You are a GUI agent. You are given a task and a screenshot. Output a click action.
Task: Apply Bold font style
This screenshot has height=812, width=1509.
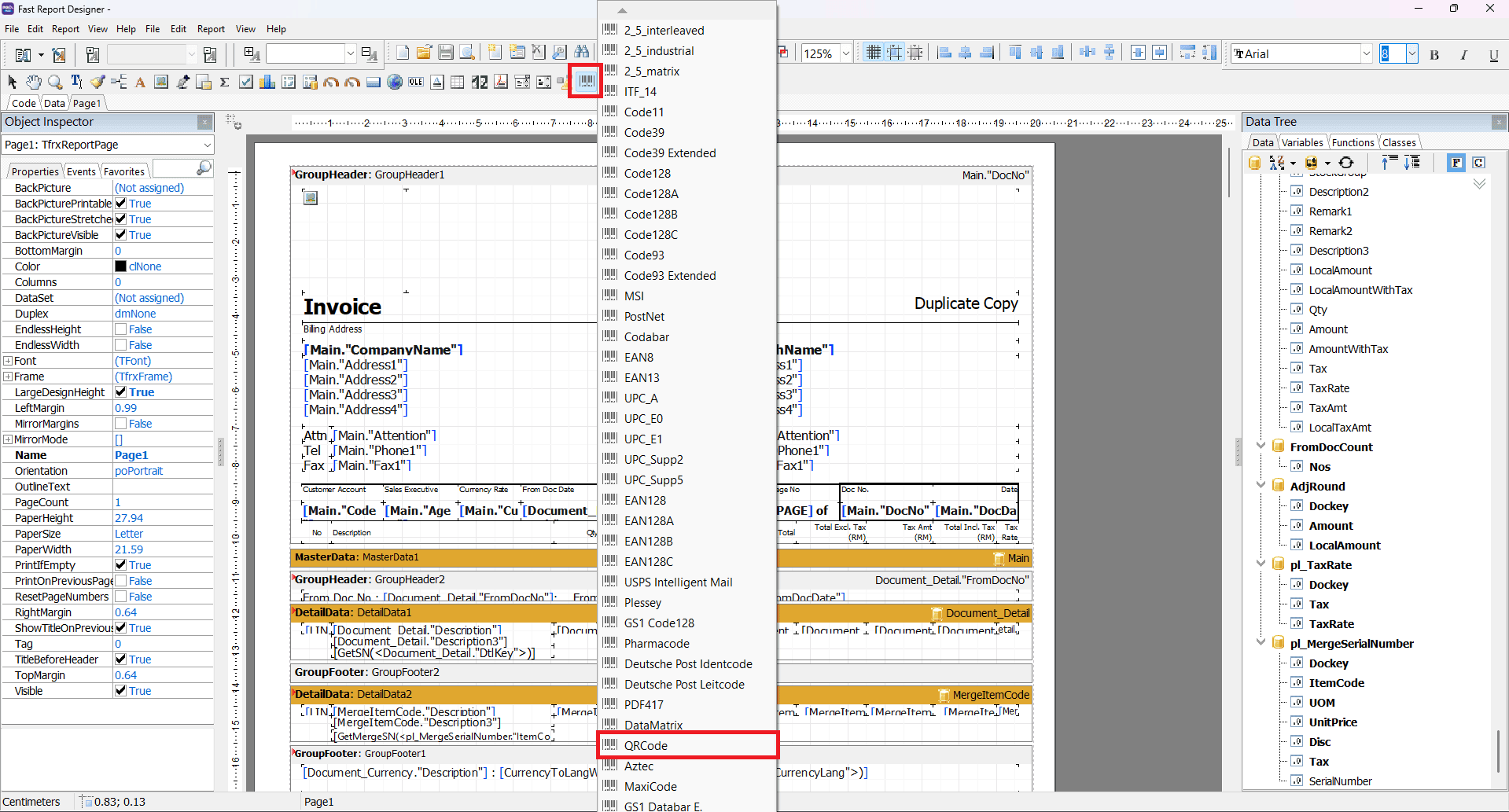click(x=1434, y=54)
